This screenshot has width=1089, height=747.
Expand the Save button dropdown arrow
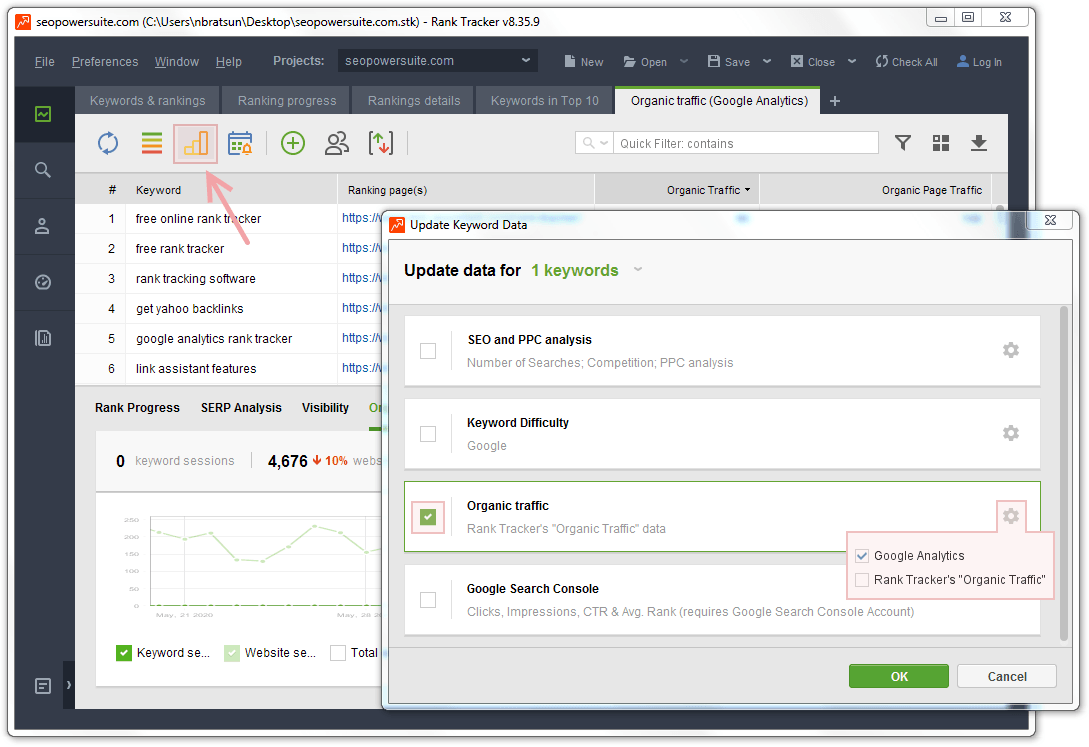click(767, 61)
